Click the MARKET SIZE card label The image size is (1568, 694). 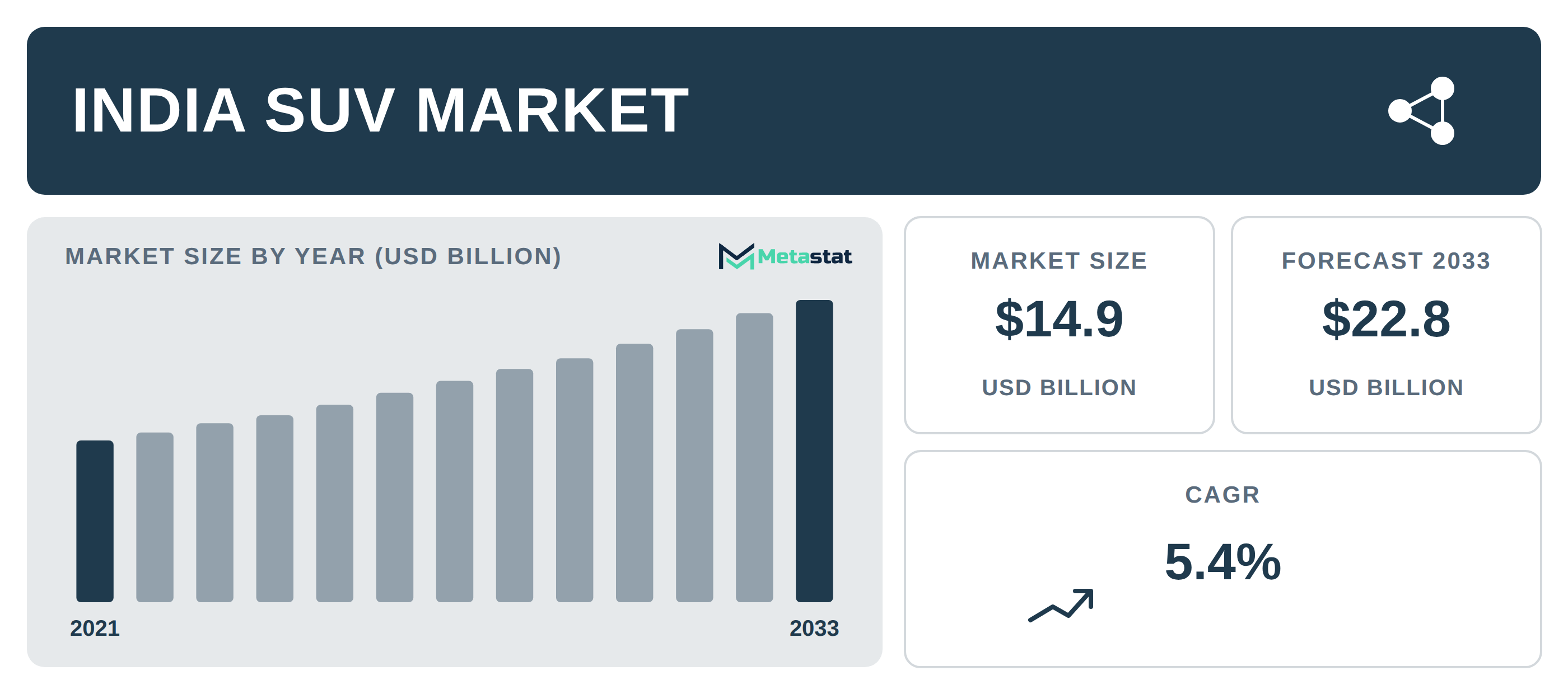[x=1059, y=261]
